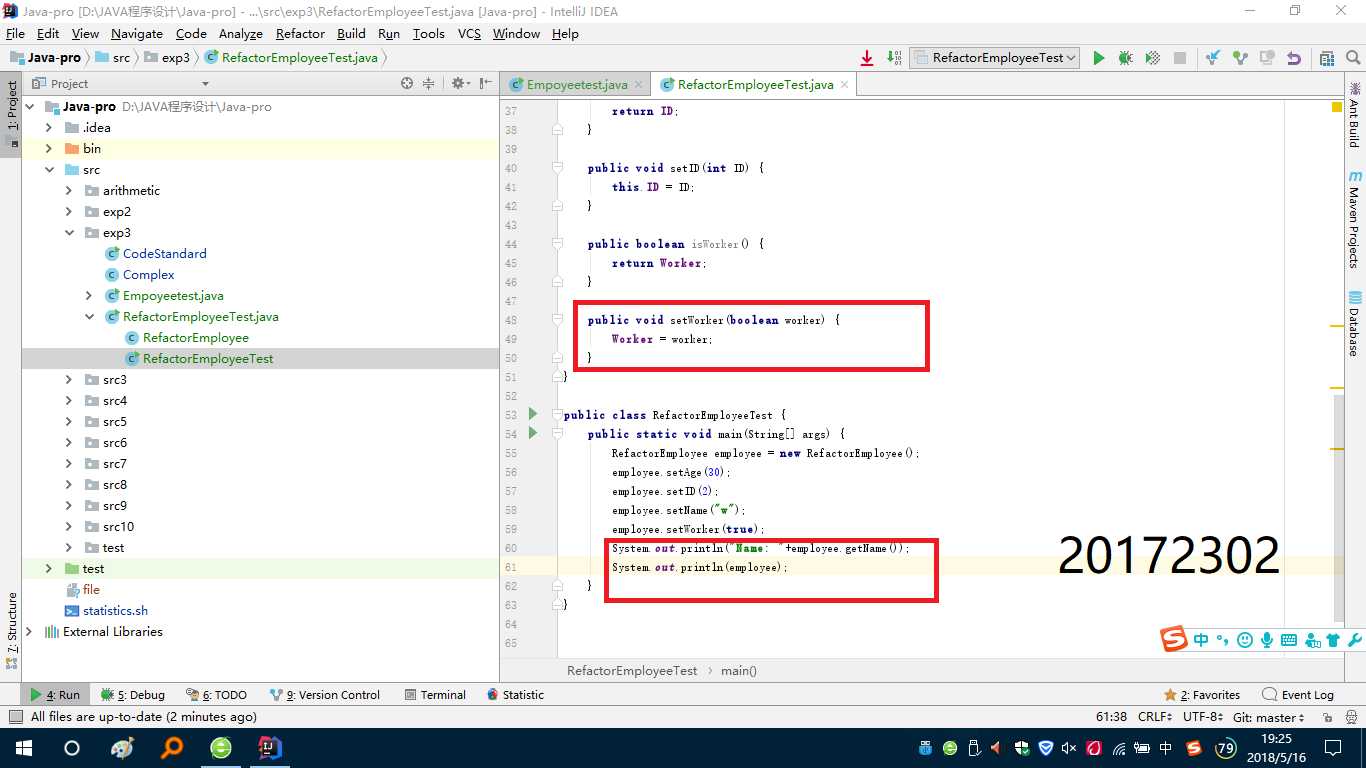Image resolution: width=1366 pixels, height=768 pixels.
Task: Click the fold marker at line 44
Action: click(558, 244)
